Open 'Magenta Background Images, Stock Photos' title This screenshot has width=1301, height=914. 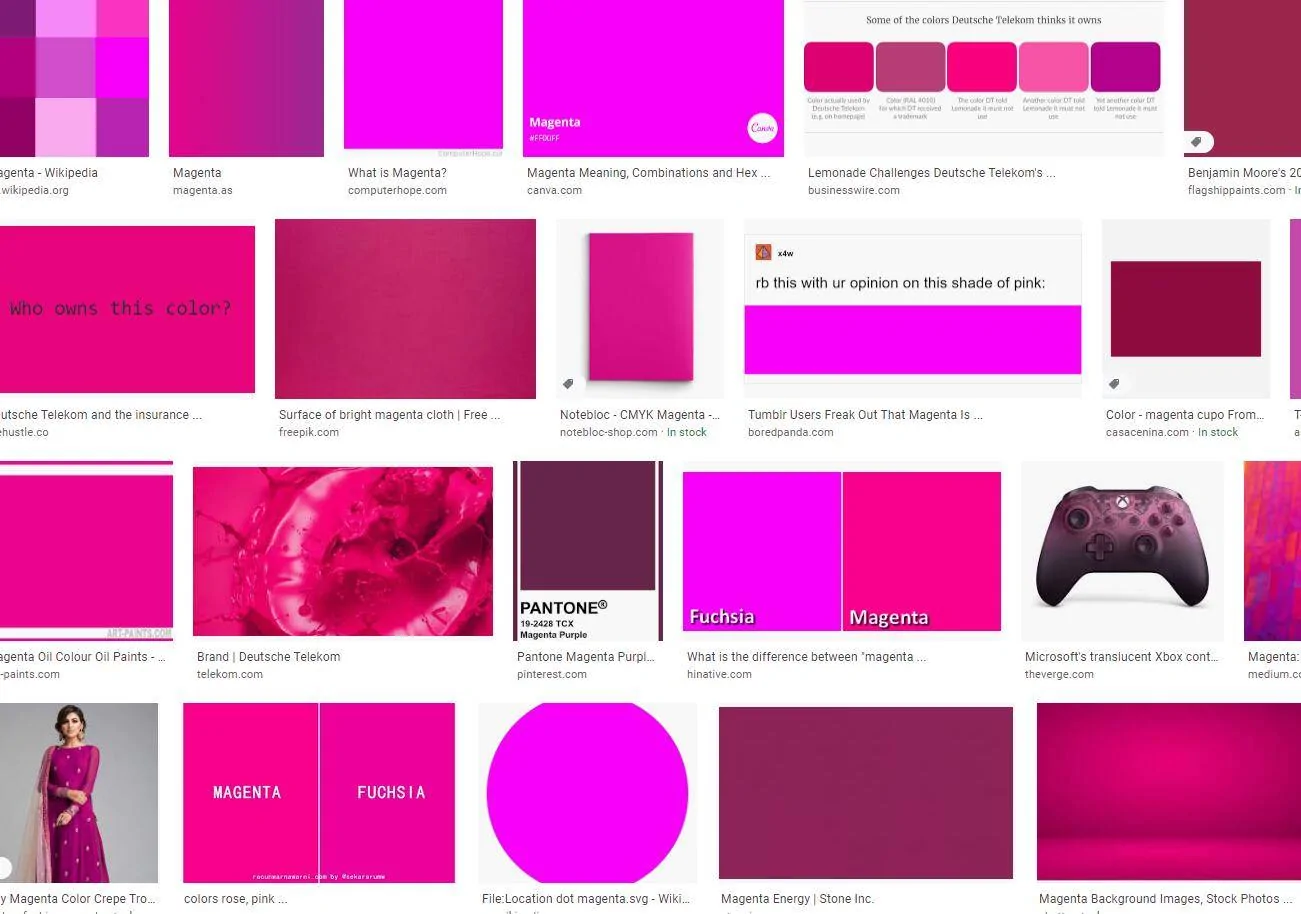pyautogui.click(x=1167, y=899)
